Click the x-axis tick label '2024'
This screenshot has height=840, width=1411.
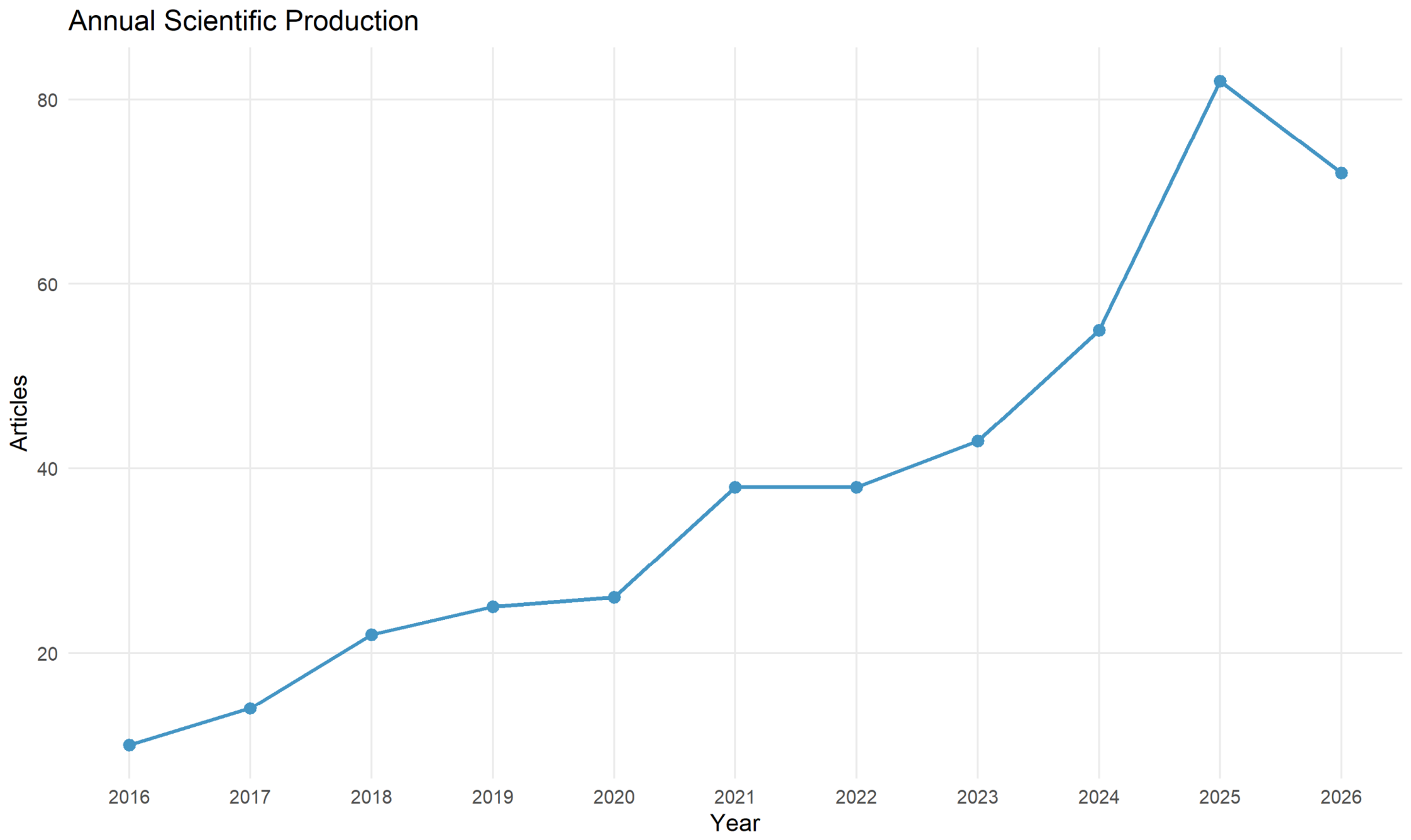(1099, 797)
